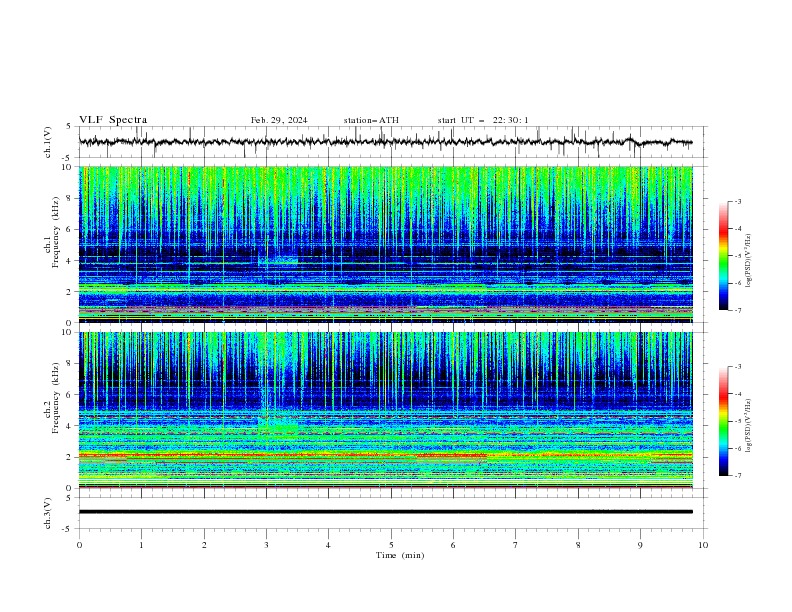This screenshot has height=612, width=792.
Task: Click the ch.1 spectrogram panel
Action: tap(386, 244)
